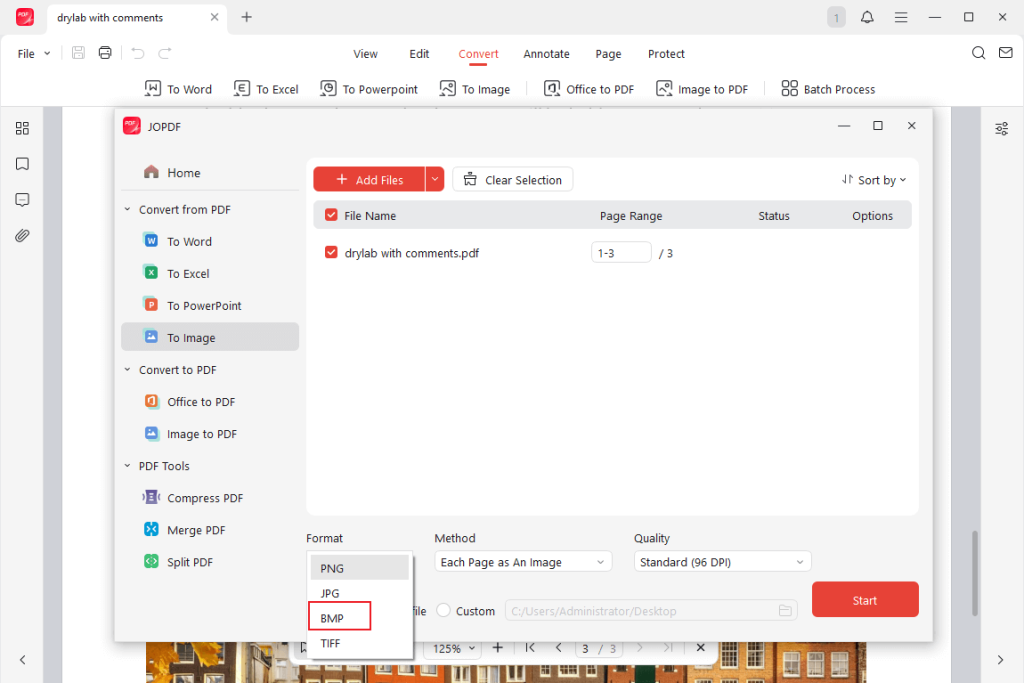Click Start to begin conversion
This screenshot has width=1024, height=683.
(x=864, y=599)
